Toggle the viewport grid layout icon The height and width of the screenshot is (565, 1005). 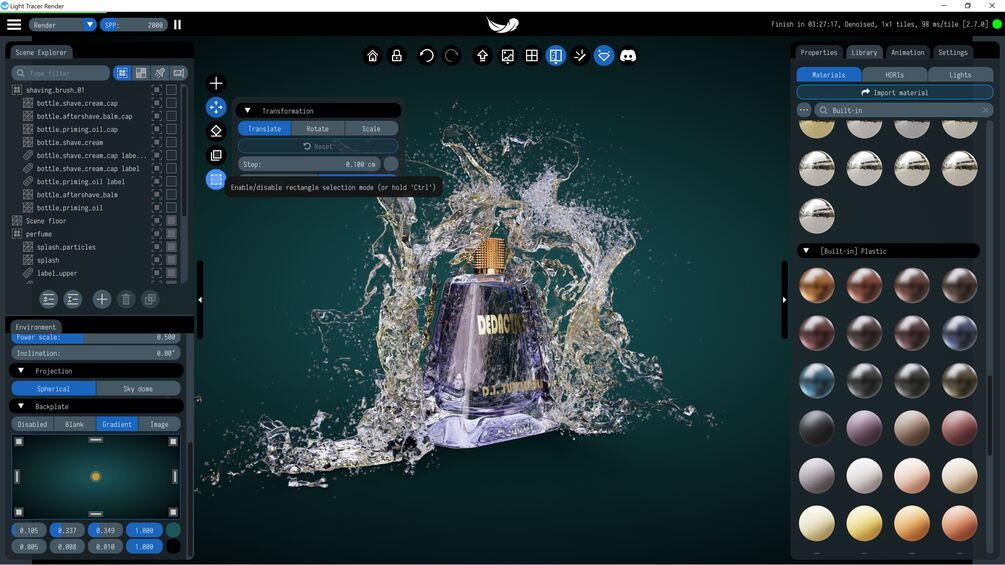coord(532,56)
